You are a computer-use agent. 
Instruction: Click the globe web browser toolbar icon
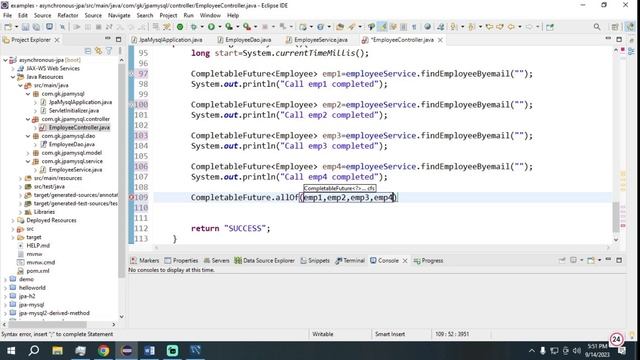[427, 27]
